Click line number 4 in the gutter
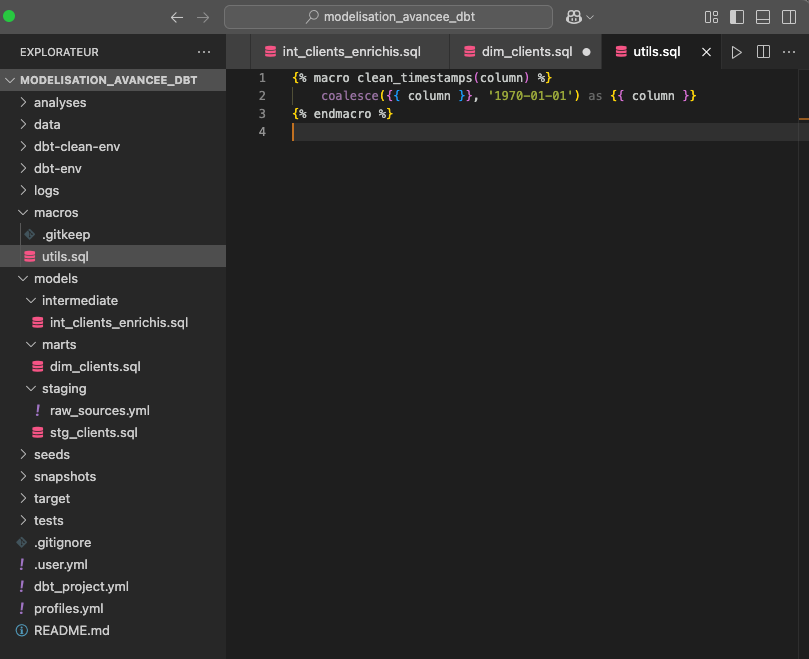 (262, 132)
